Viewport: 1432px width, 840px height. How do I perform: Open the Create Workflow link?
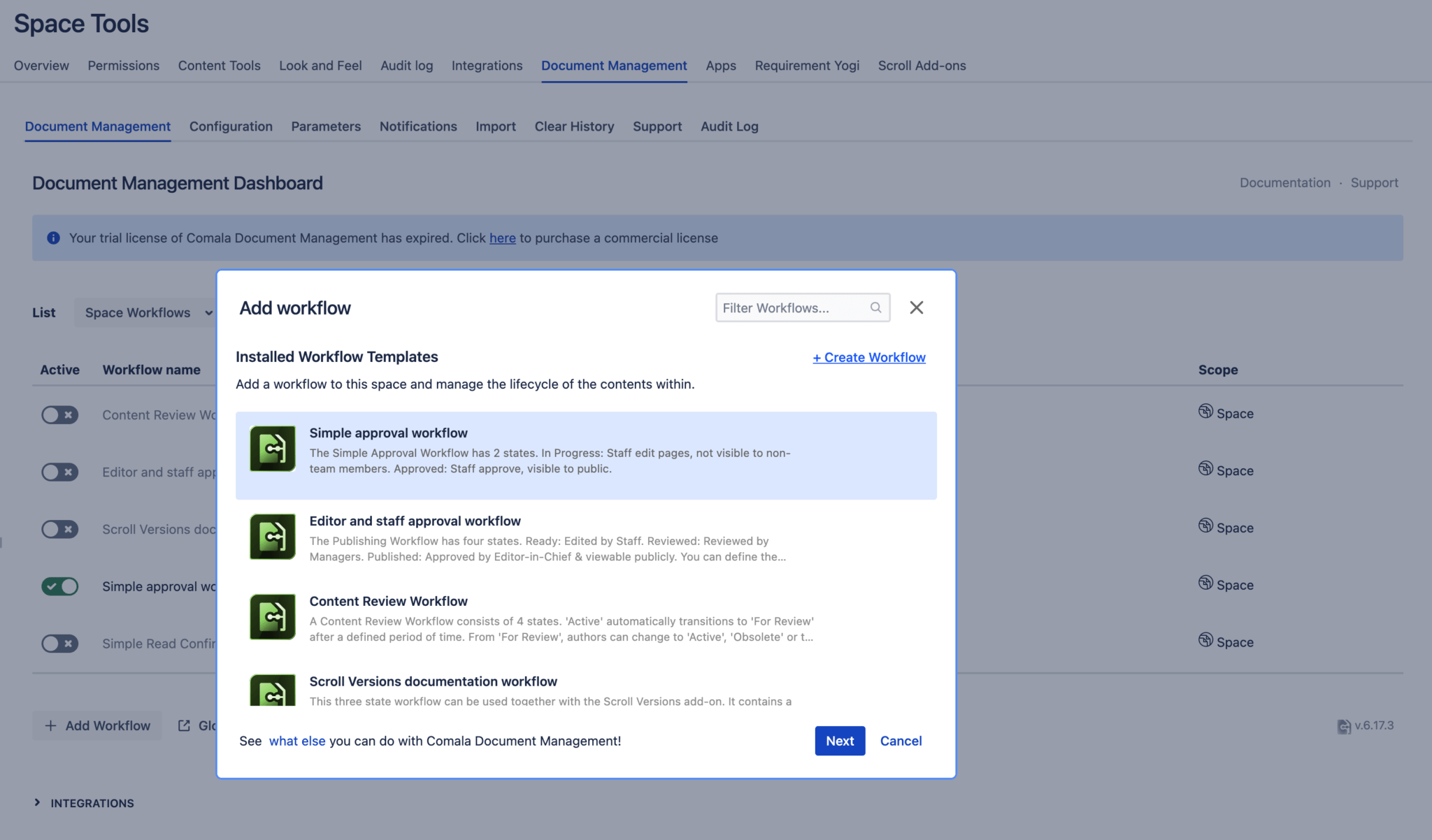pyautogui.click(x=869, y=357)
